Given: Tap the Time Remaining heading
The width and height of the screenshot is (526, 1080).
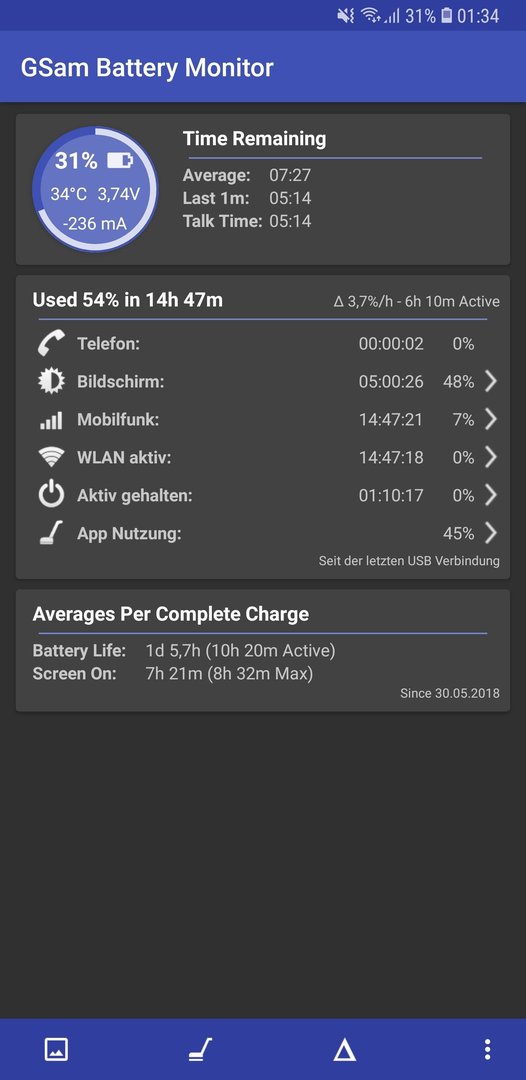Looking at the screenshot, I should [x=254, y=138].
